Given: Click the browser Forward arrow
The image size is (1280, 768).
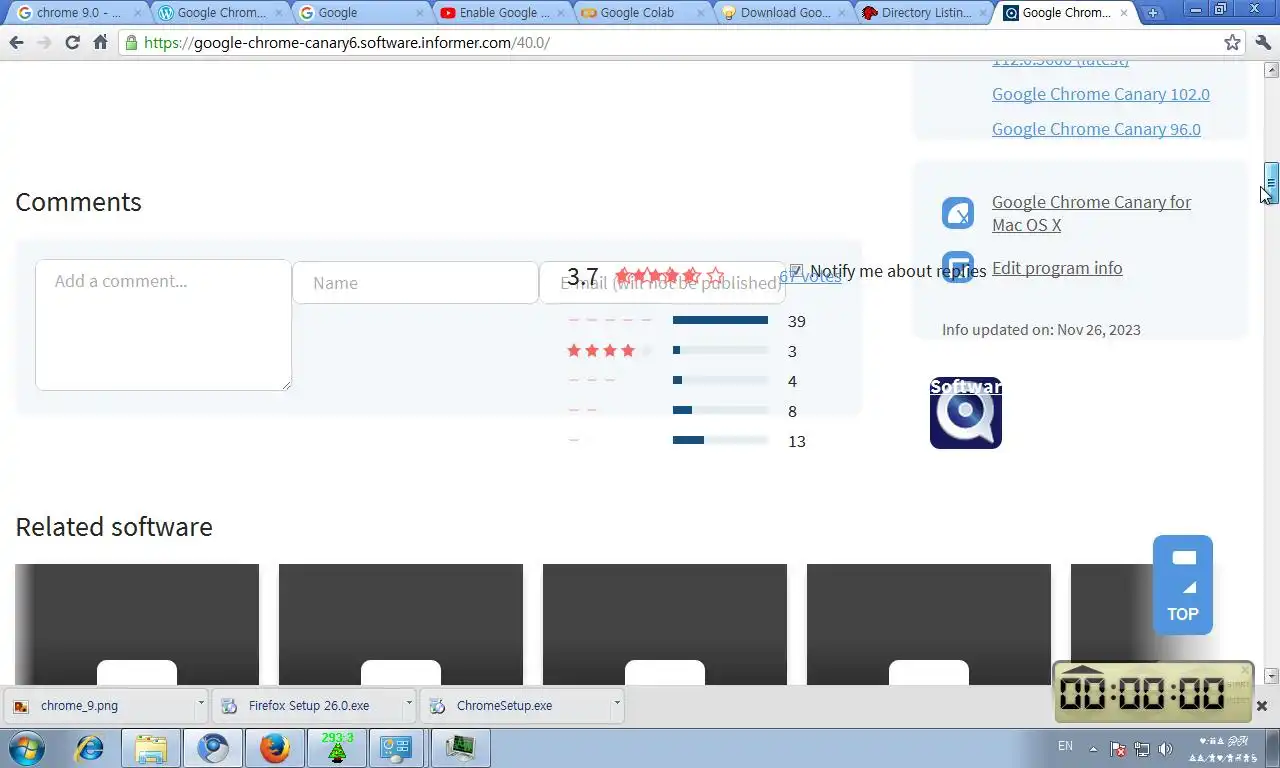Looking at the screenshot, I should (44, 43).
